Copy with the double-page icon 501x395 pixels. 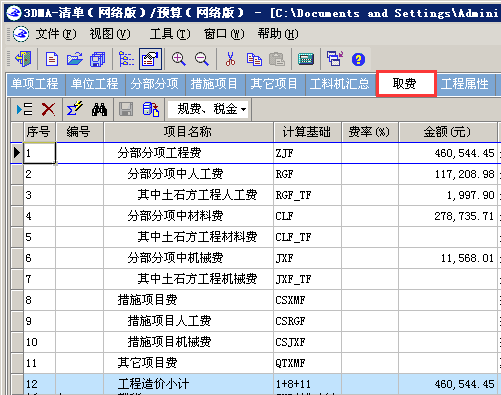coord(254,59)
